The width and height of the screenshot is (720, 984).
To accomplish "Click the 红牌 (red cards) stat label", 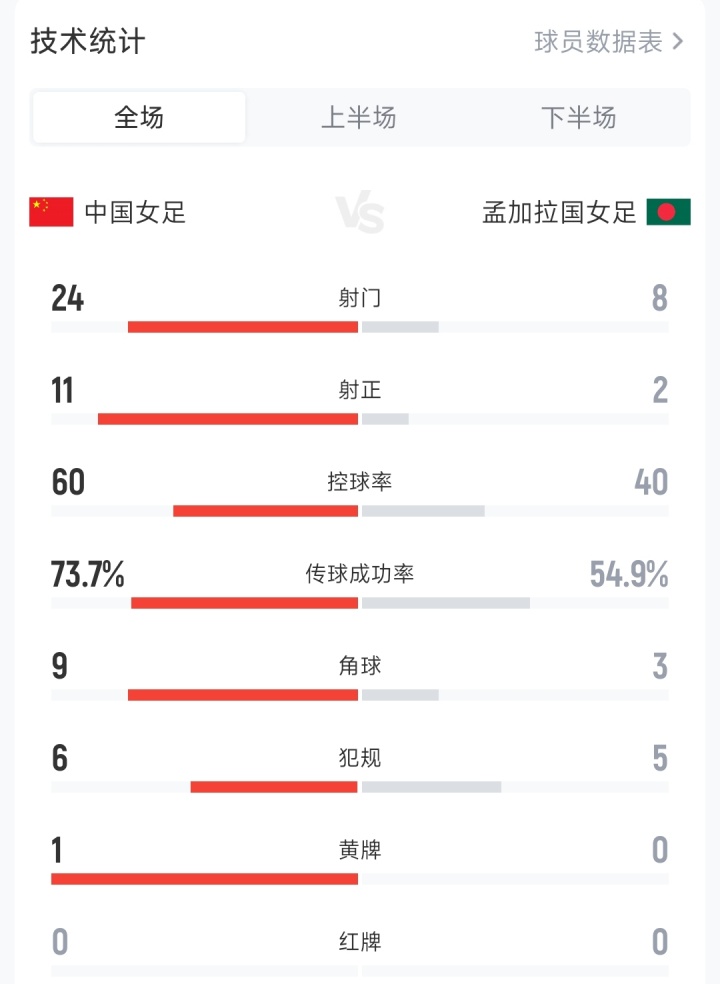I will (x=359, y=941).
